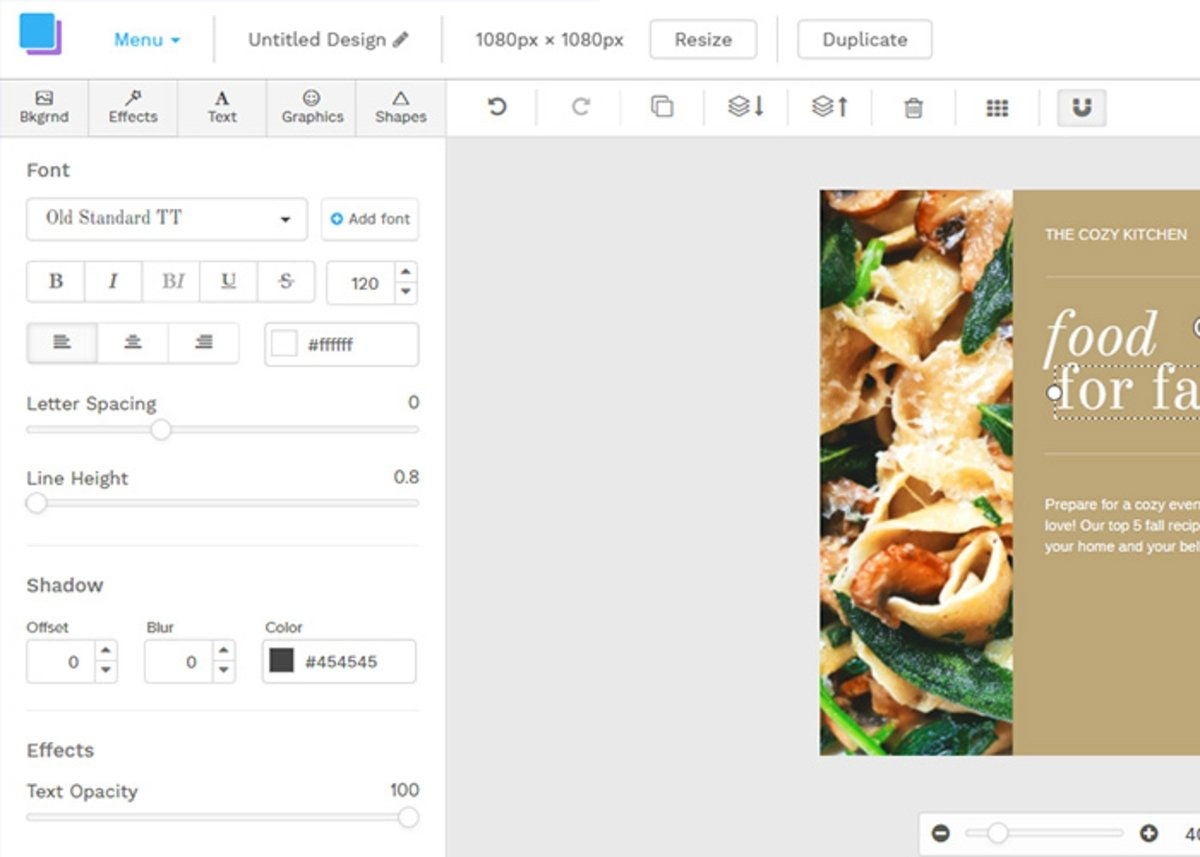1200x857 pixels.
Task: Click the zoom out minus icon
Action: click(x=941, y=833)
